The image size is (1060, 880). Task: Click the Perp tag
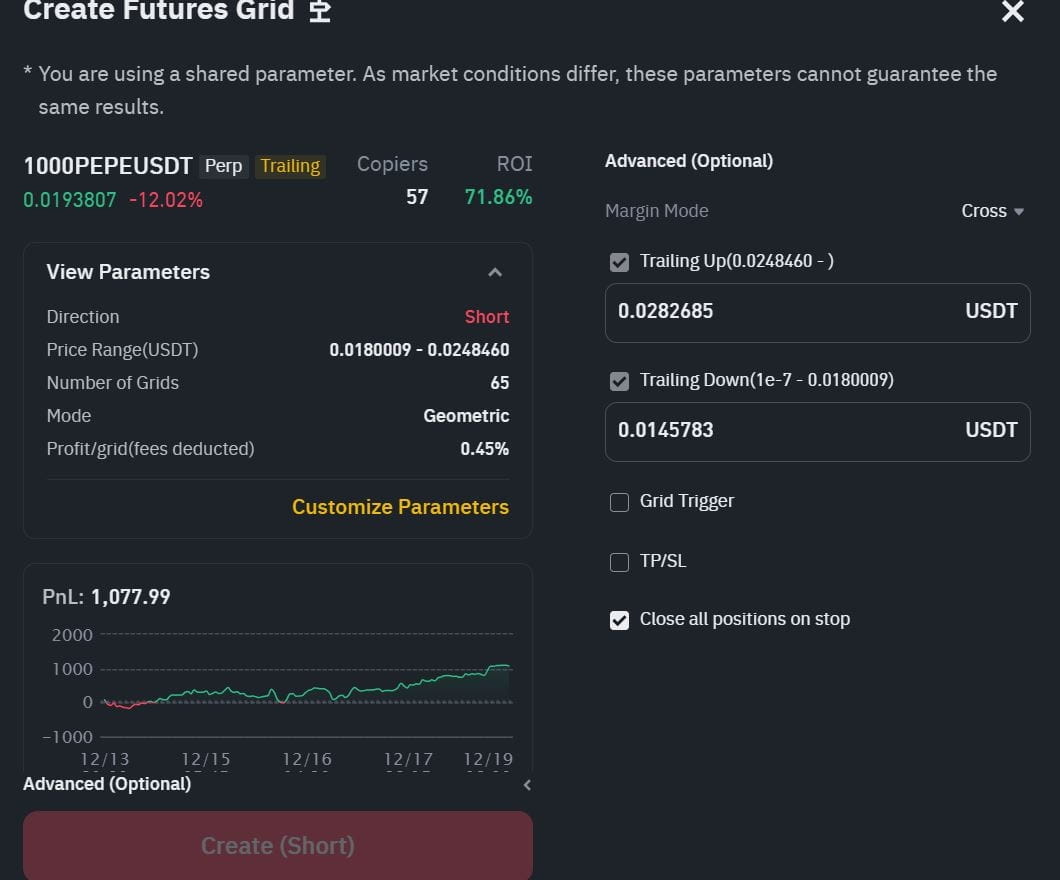click(223, 166)
